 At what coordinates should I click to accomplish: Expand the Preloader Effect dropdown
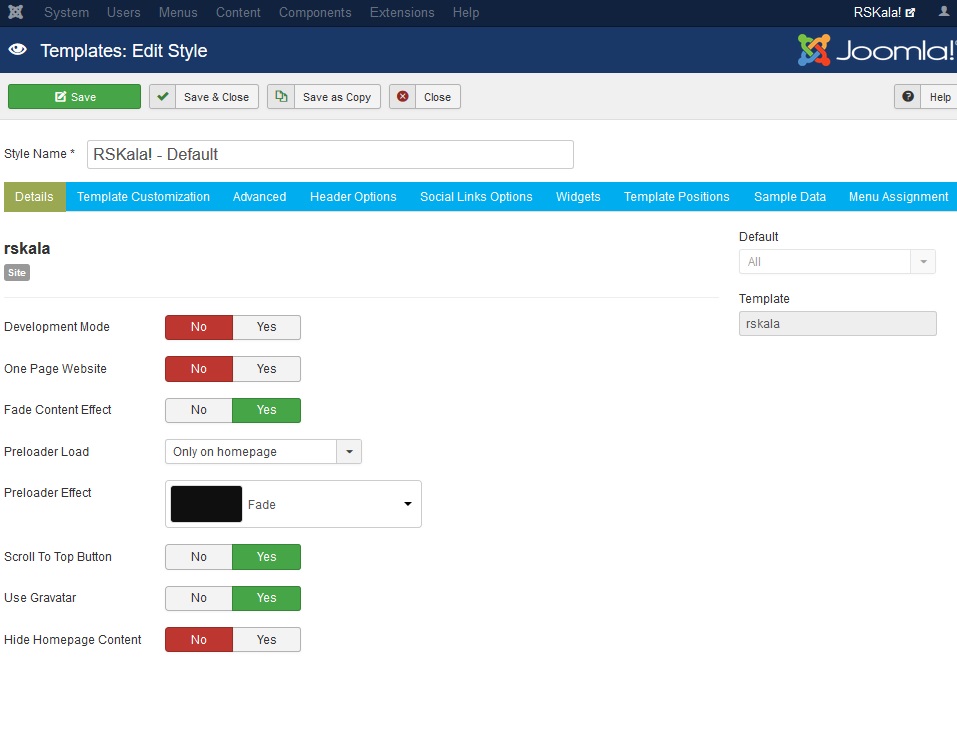click(293, 504)
